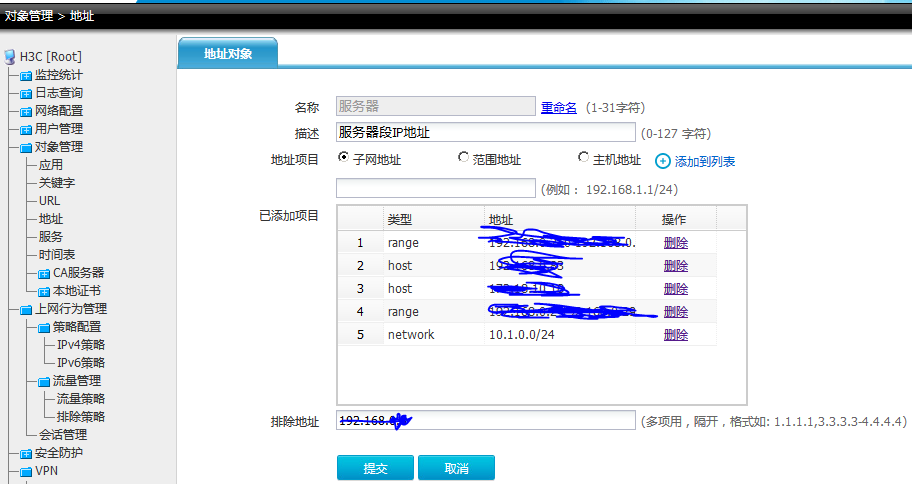Collapse the 对象管理 tree node
Viewport: 912px width, 484px height.
59,147
